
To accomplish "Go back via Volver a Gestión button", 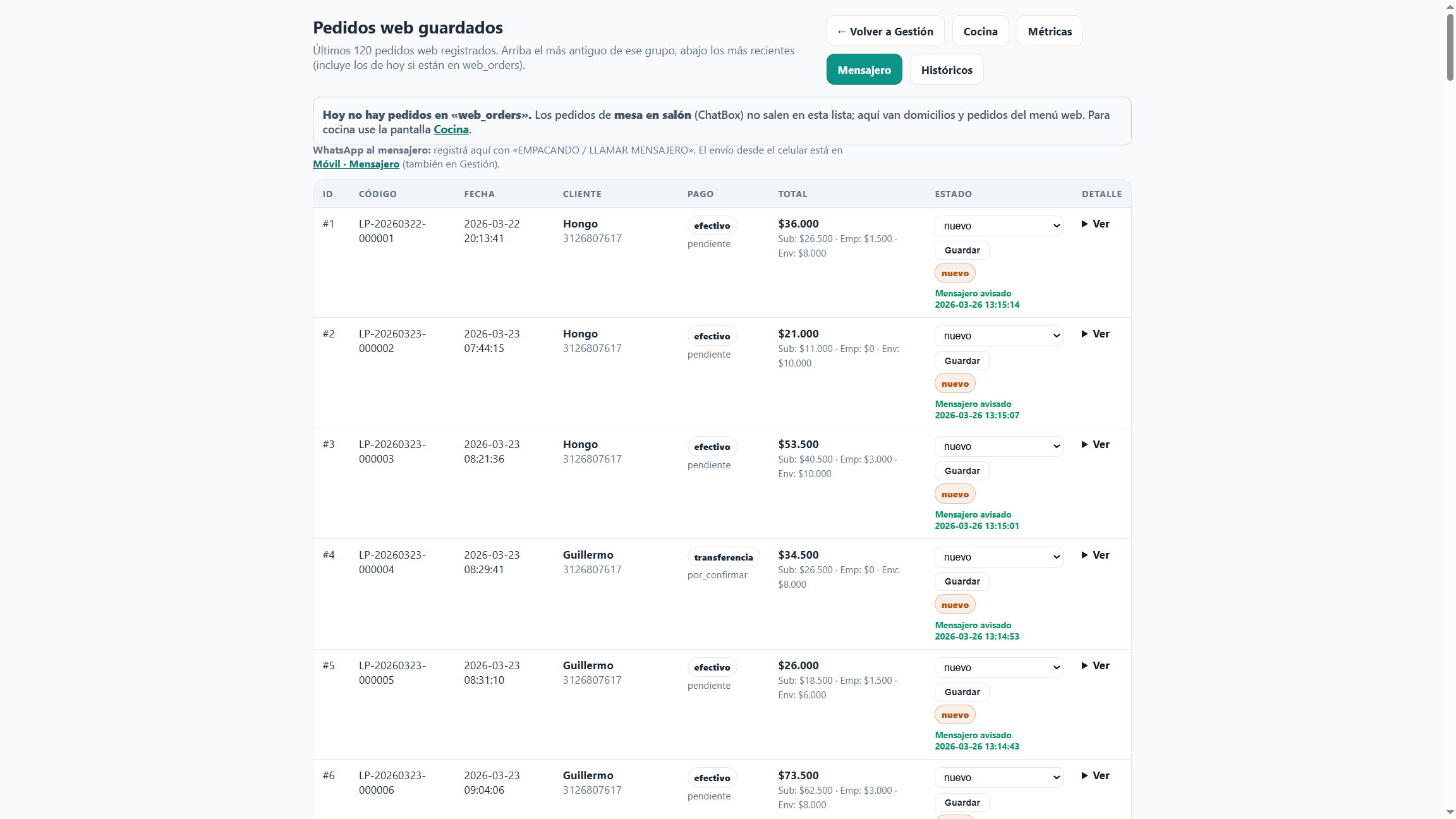I will [885, 31].
